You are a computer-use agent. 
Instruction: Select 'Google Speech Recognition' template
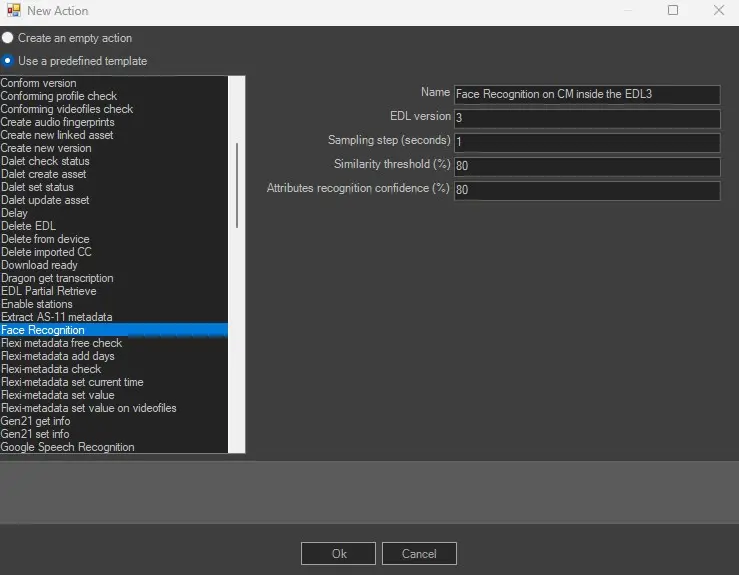tap(67, 447)
